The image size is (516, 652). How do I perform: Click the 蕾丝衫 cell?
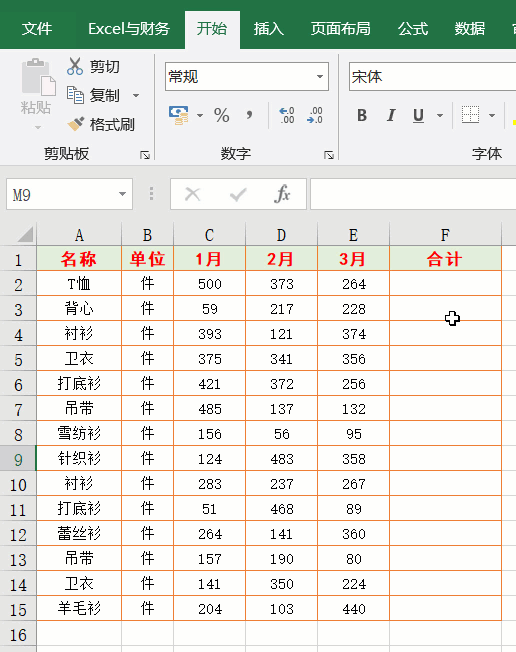(x=79, y=533)
